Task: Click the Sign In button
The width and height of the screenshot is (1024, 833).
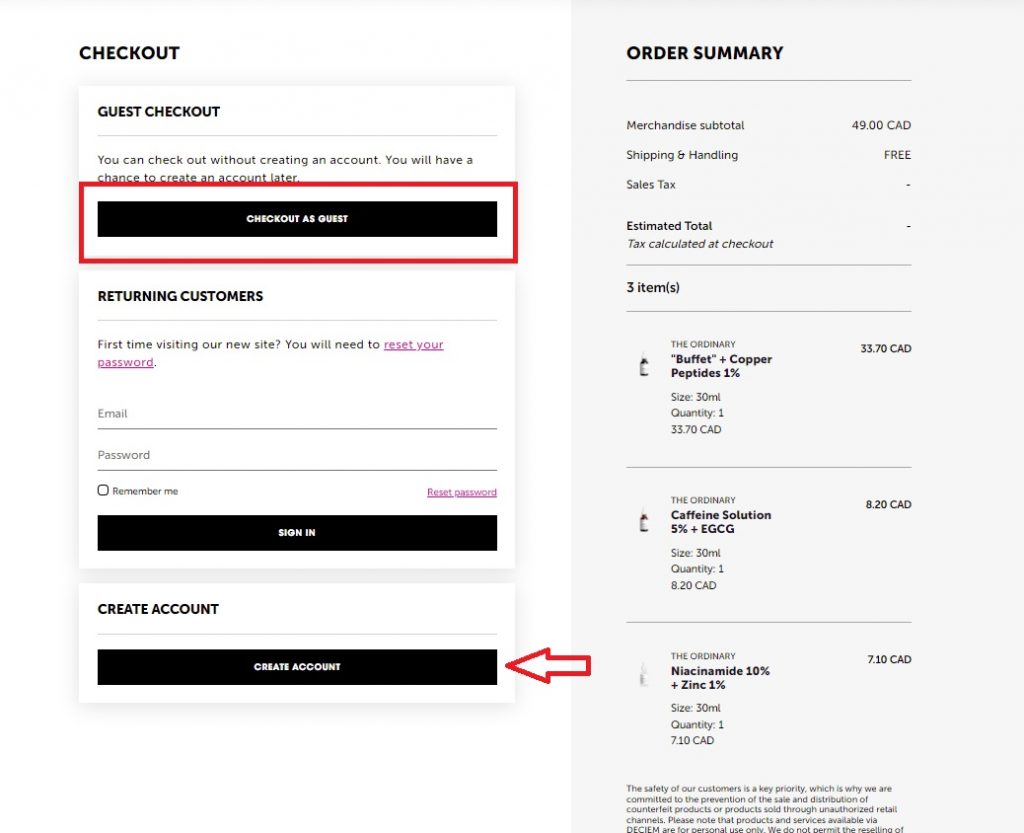Action: tap(297, 533)
